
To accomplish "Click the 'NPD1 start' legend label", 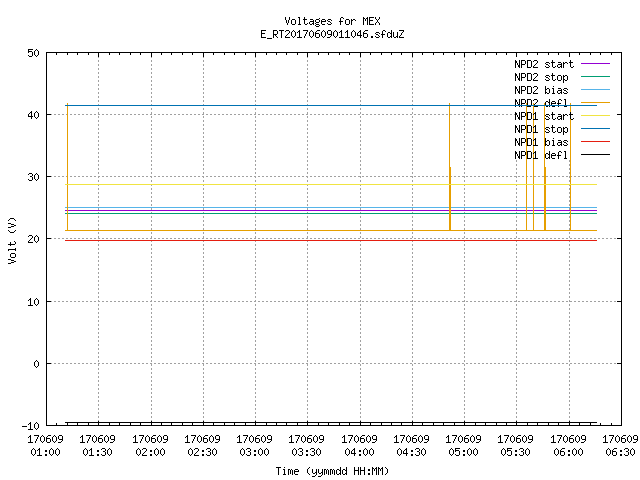I will tap(544, 116).
